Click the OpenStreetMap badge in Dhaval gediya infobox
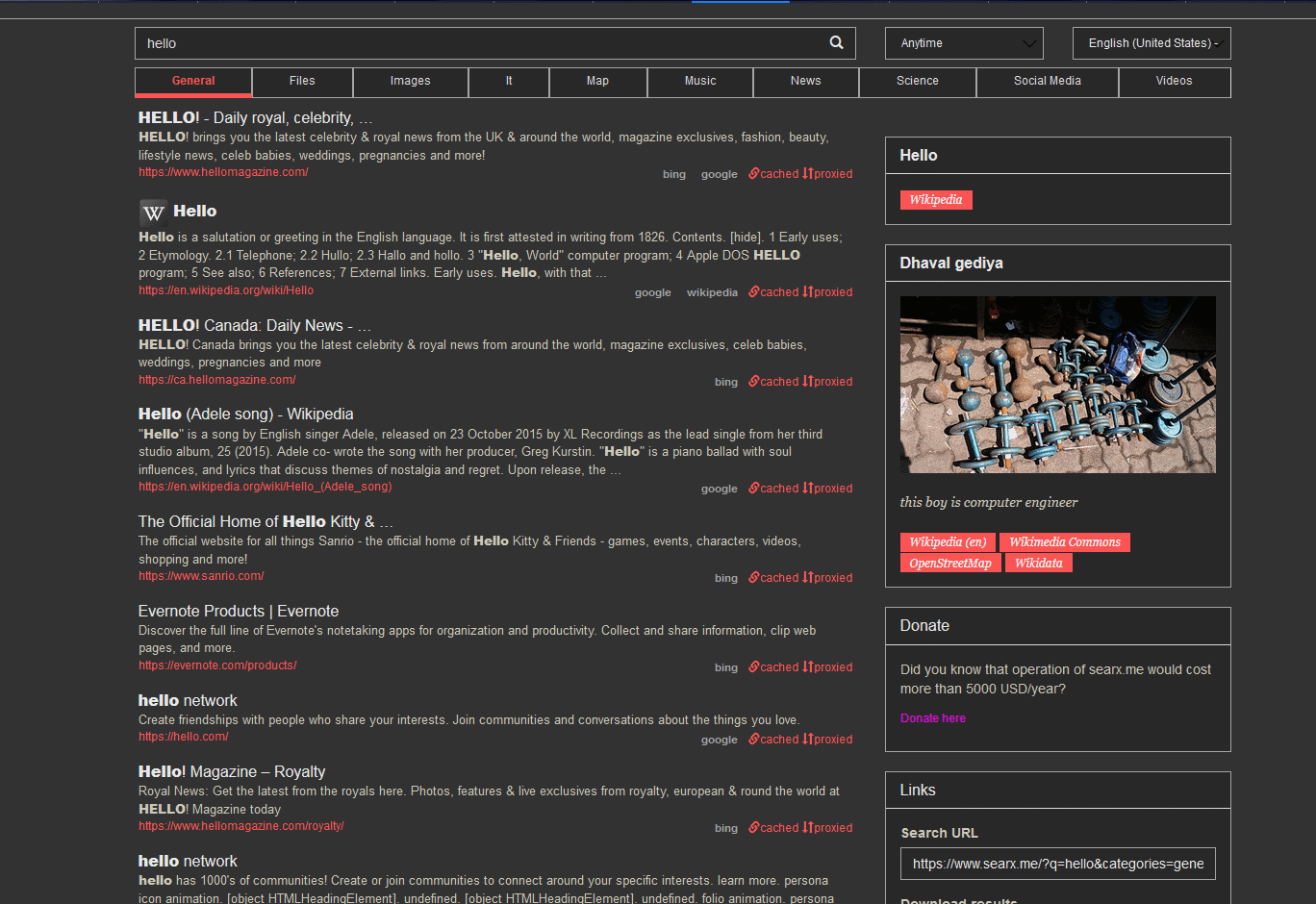 950,563
